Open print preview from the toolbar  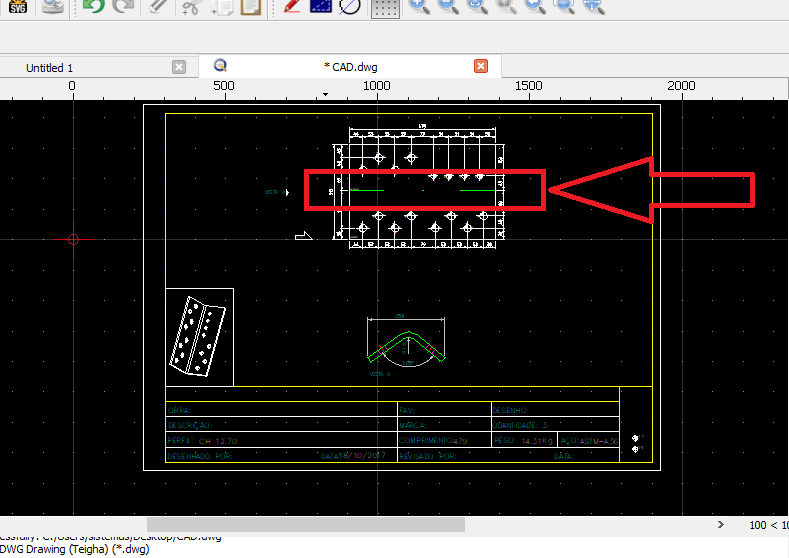pos(54,7)
